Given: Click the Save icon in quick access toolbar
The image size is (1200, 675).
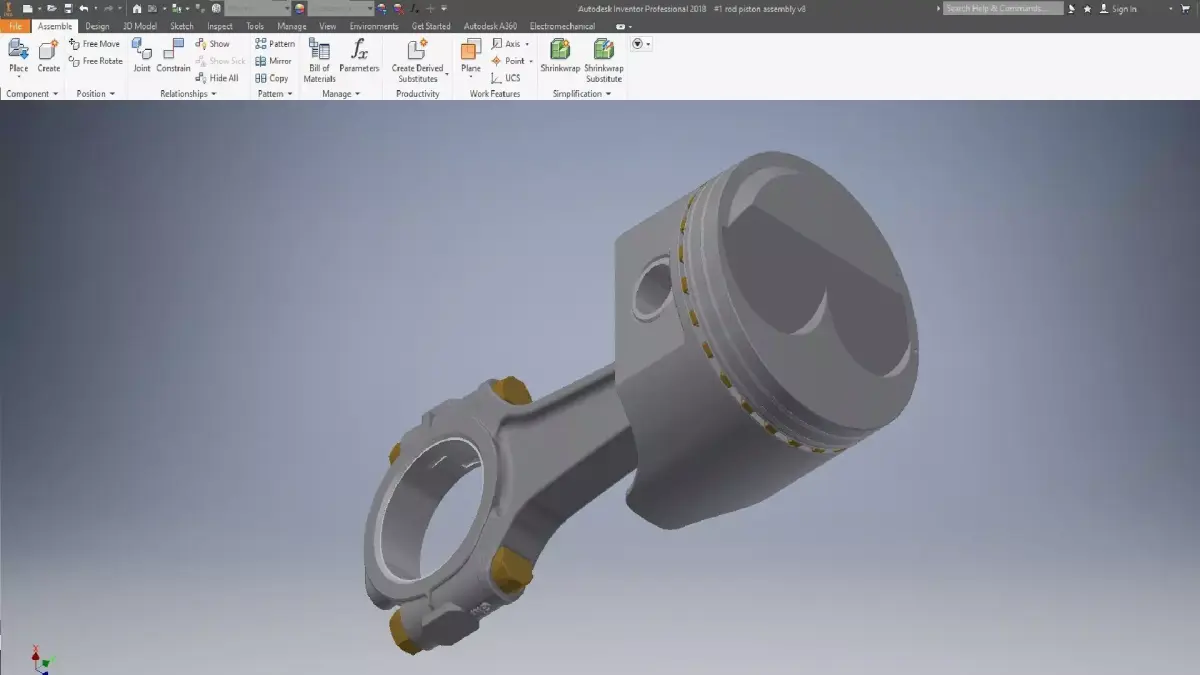Looking at the screenshot, I should click(68, 9).
